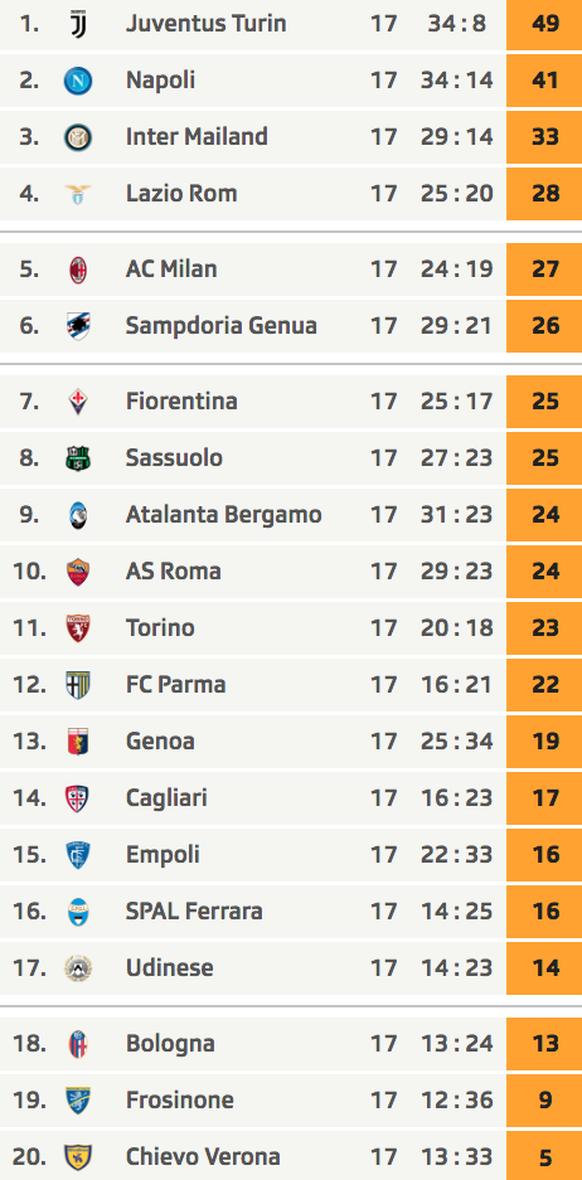Select Empoli's 22 : 33 goal record

(456, 855)
